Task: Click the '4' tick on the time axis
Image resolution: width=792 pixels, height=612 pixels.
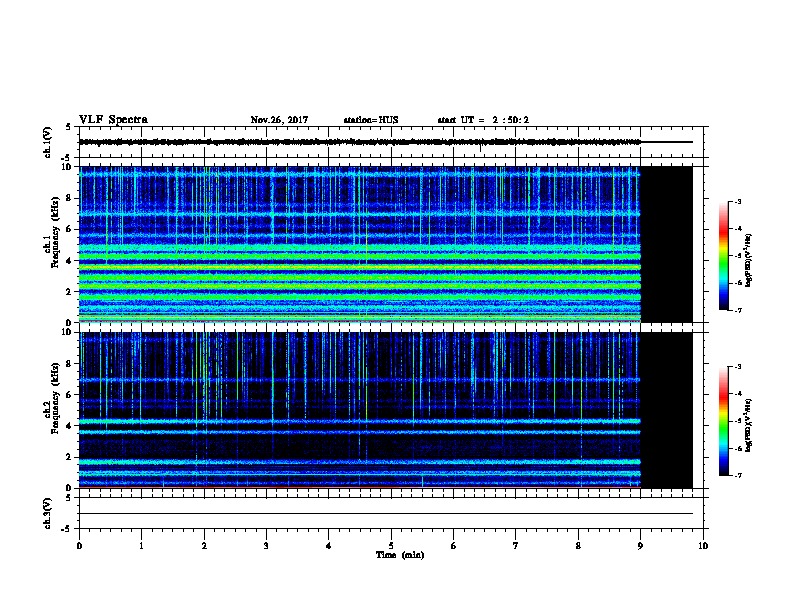Action: (329, 546)
